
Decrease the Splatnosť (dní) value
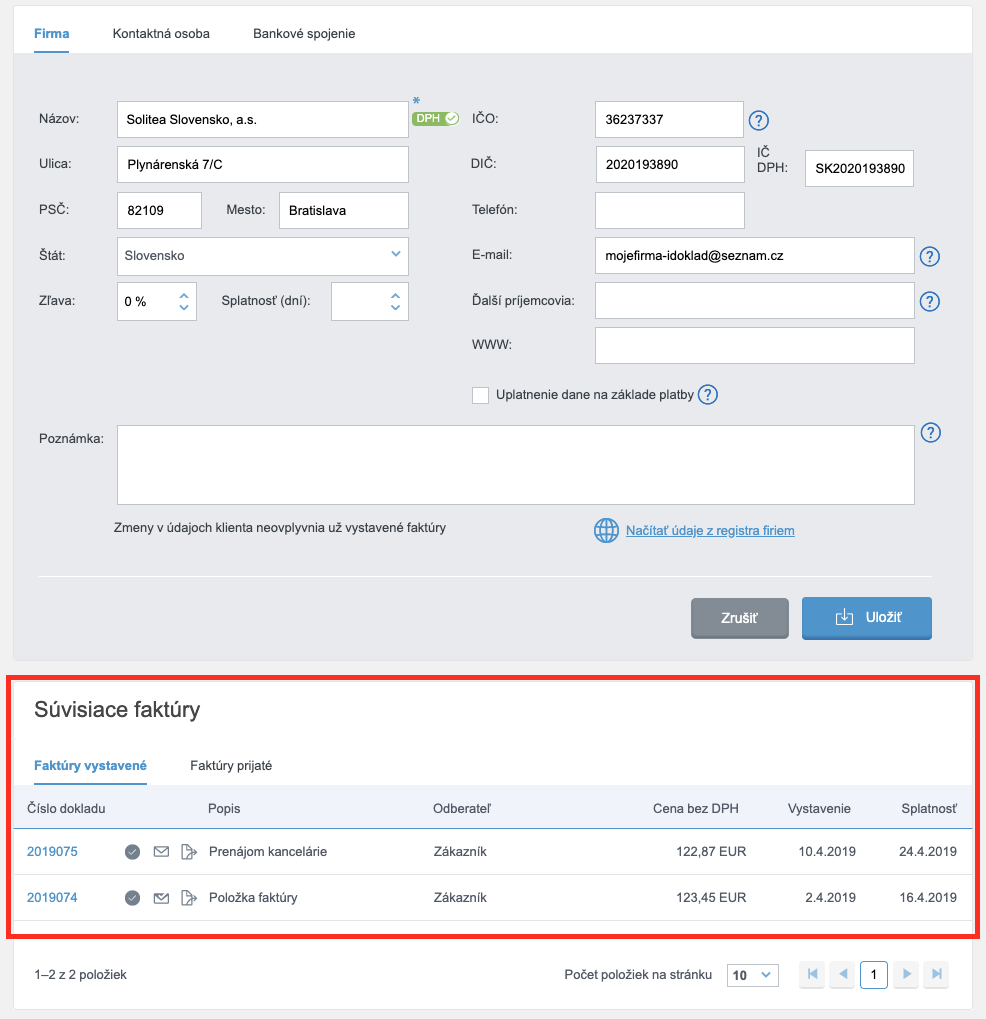point(395,308)
